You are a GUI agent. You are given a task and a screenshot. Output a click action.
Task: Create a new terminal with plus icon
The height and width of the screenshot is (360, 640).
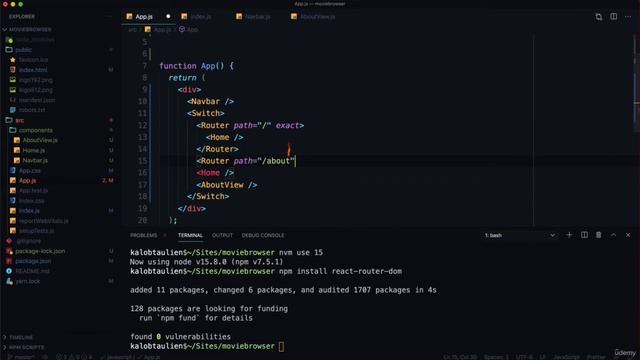click(x=569, y=235)
